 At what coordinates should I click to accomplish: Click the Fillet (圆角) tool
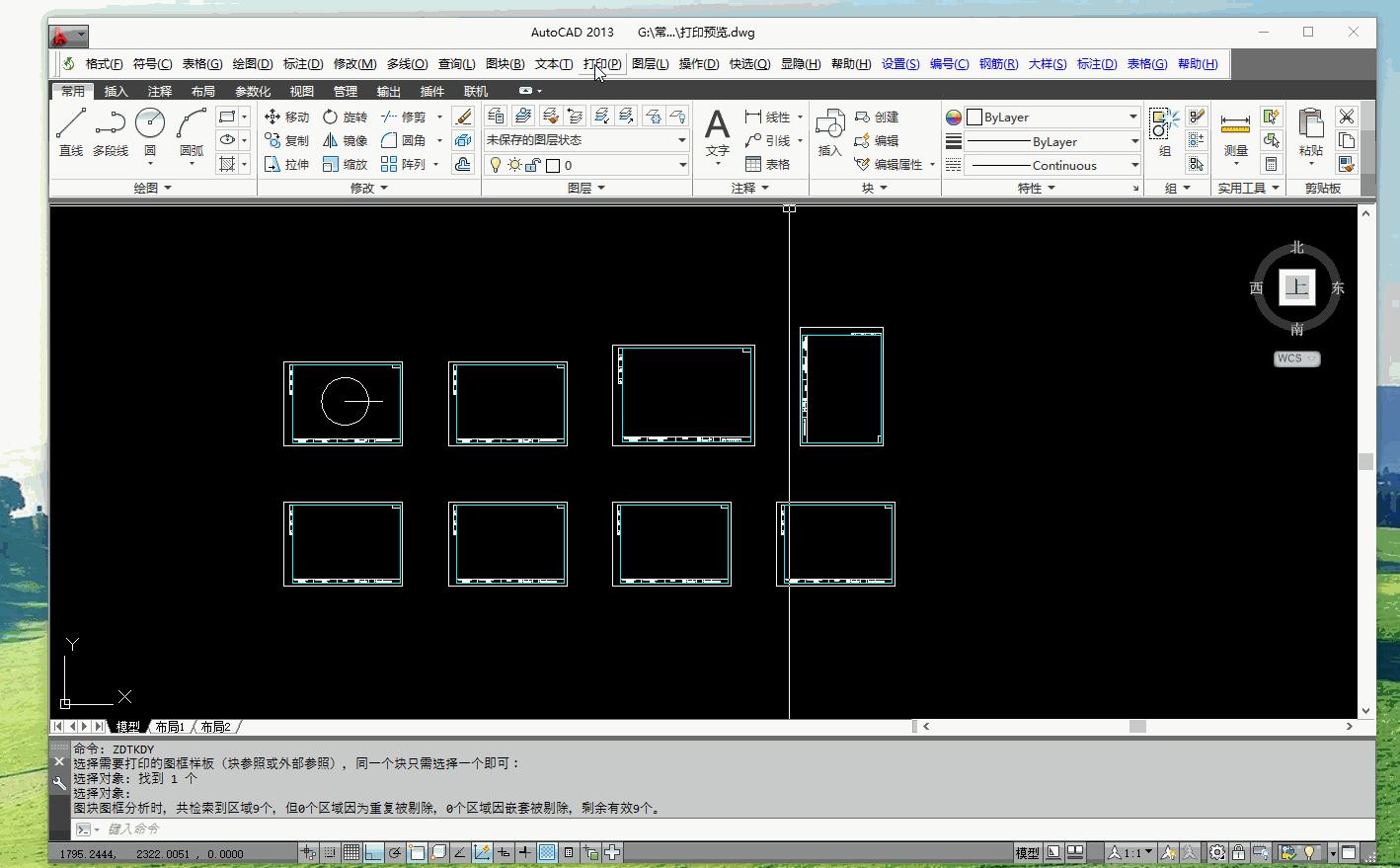point(404,140)
